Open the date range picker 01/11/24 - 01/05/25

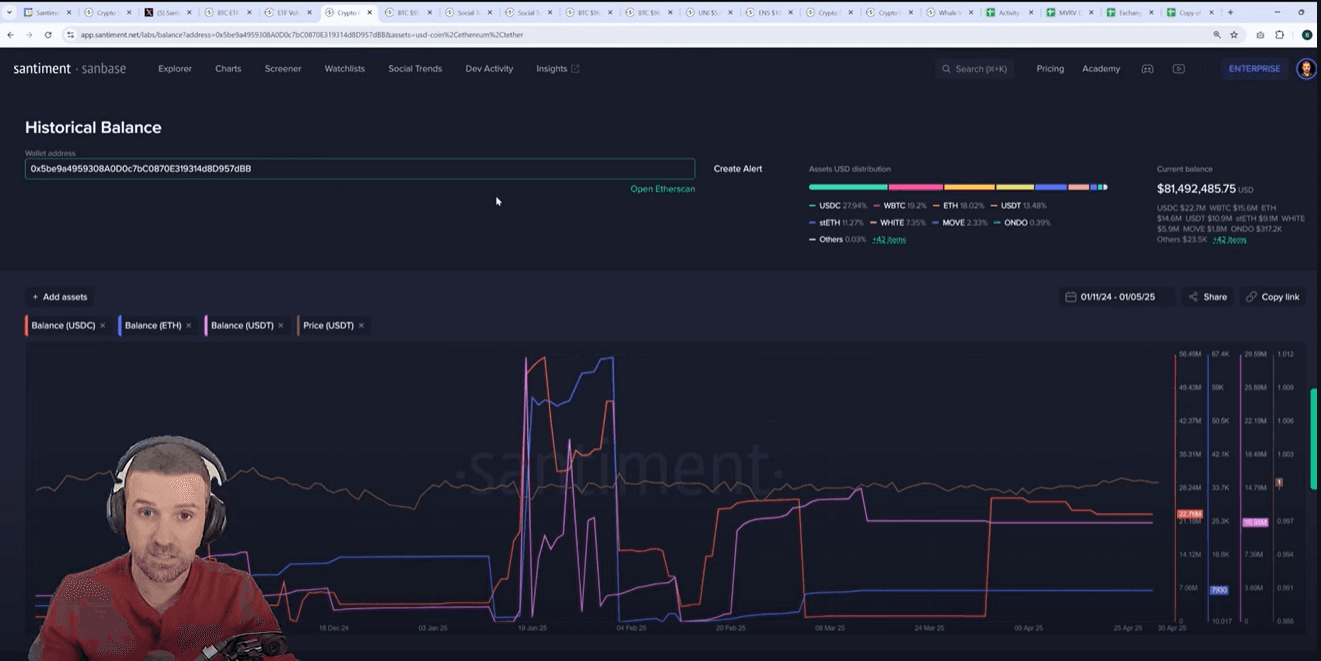(x=1116, y=297)
